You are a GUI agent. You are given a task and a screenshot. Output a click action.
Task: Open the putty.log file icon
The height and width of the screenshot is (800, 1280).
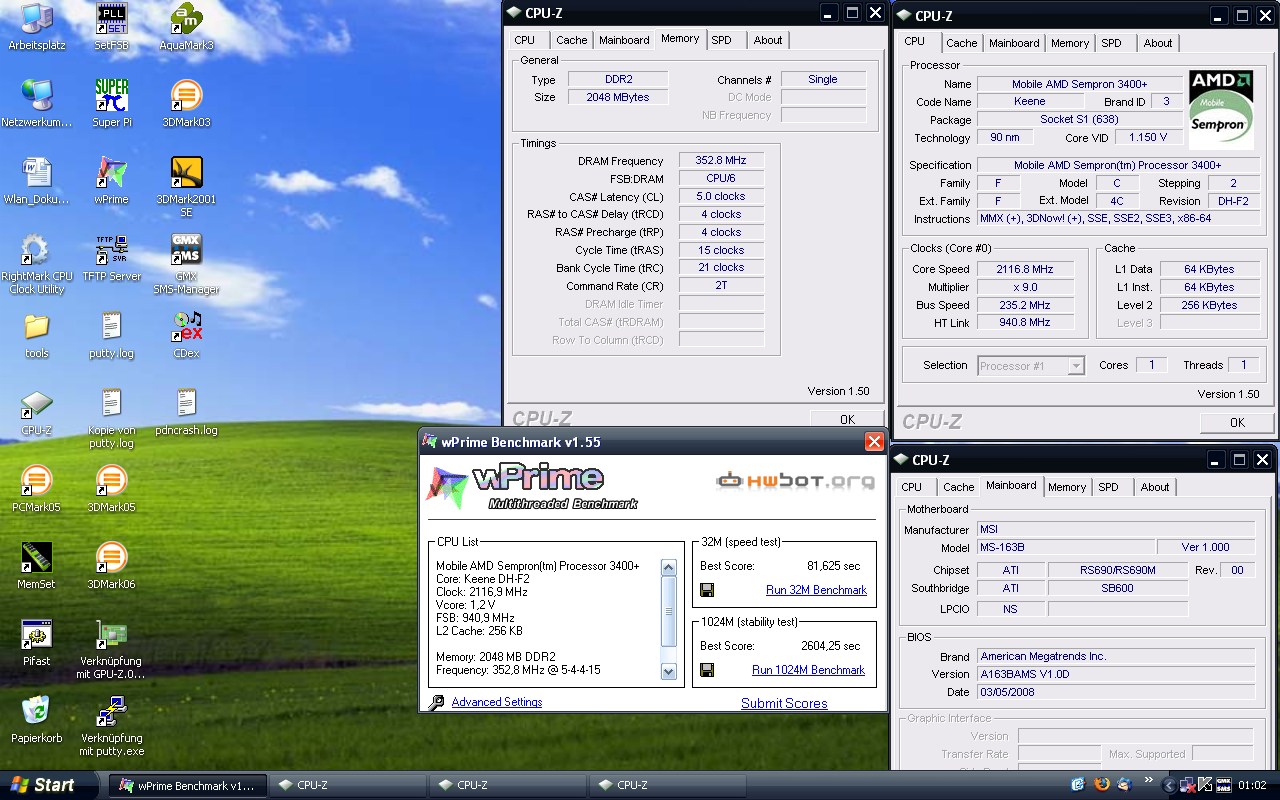point(112,326)
